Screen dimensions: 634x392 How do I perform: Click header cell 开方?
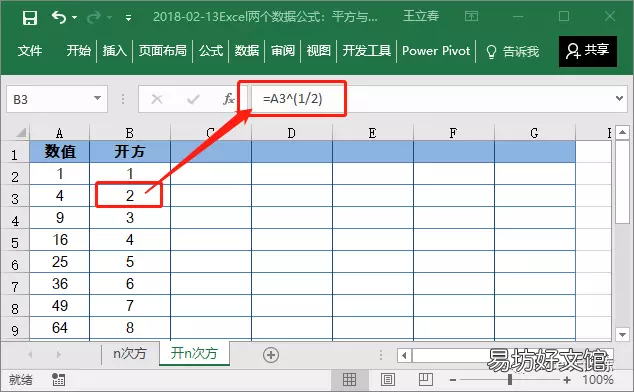click(x=130, y=152)
